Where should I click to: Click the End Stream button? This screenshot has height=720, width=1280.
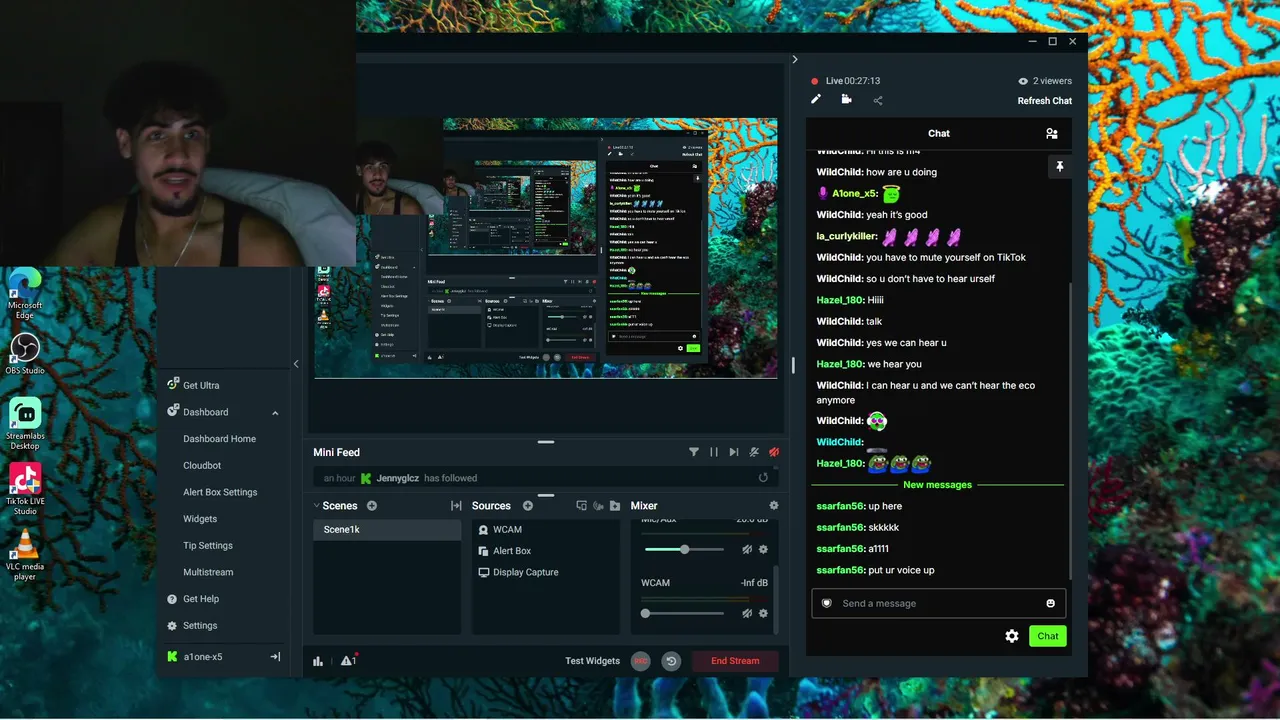pos(735,661)
